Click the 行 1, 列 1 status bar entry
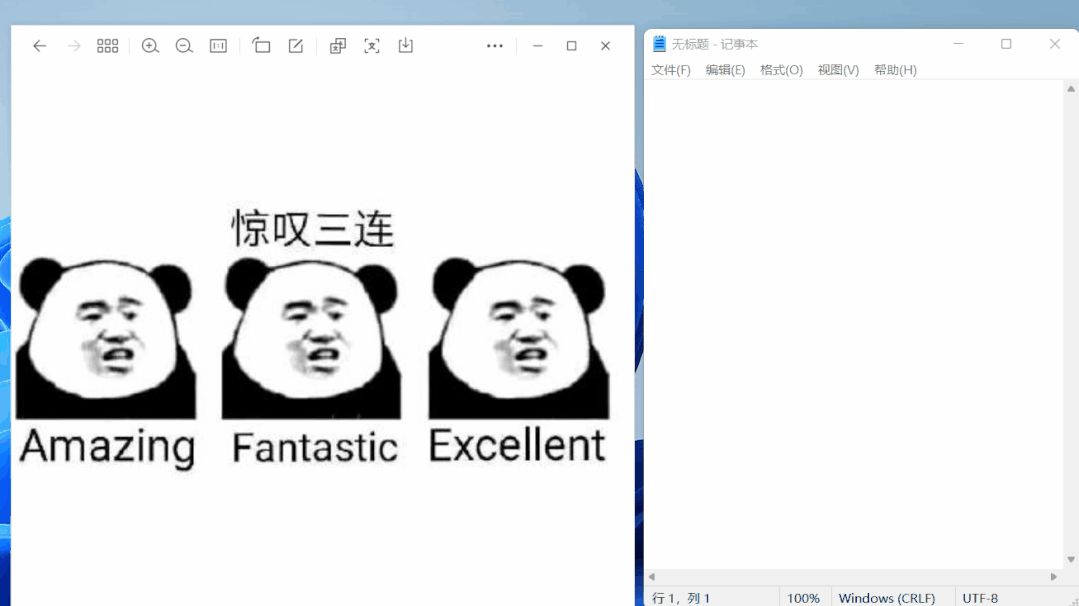This screenshot has width=1079, height=606. (681, 598)
